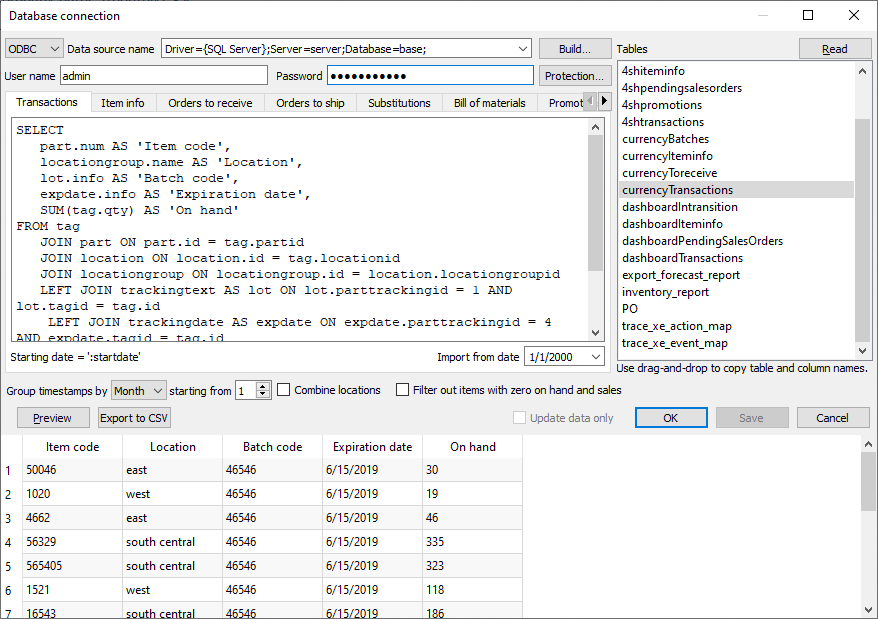Viewport: 878px width, 619px height.
Task: Open the Orders to ship tab
Action: point(311,103)
